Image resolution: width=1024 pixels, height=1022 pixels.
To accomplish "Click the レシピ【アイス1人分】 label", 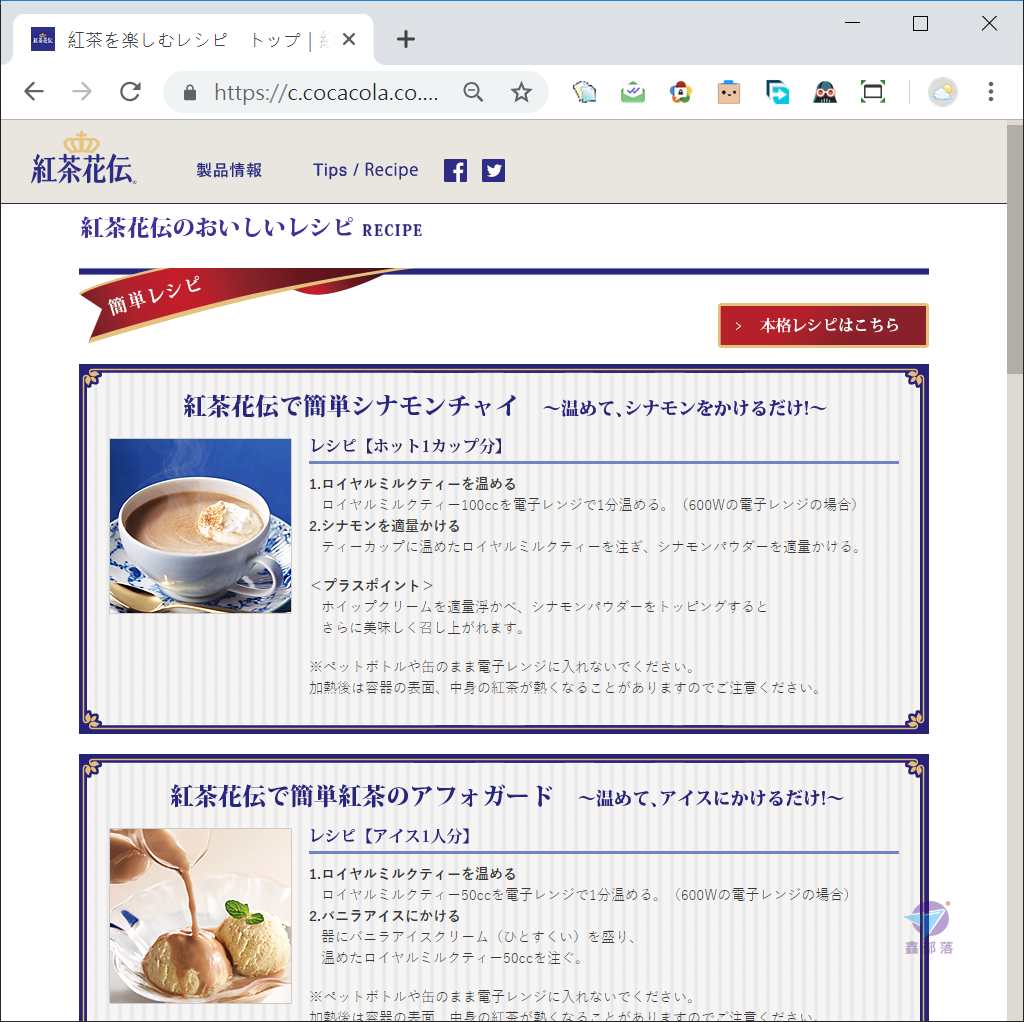I will (x=391, y=836).
